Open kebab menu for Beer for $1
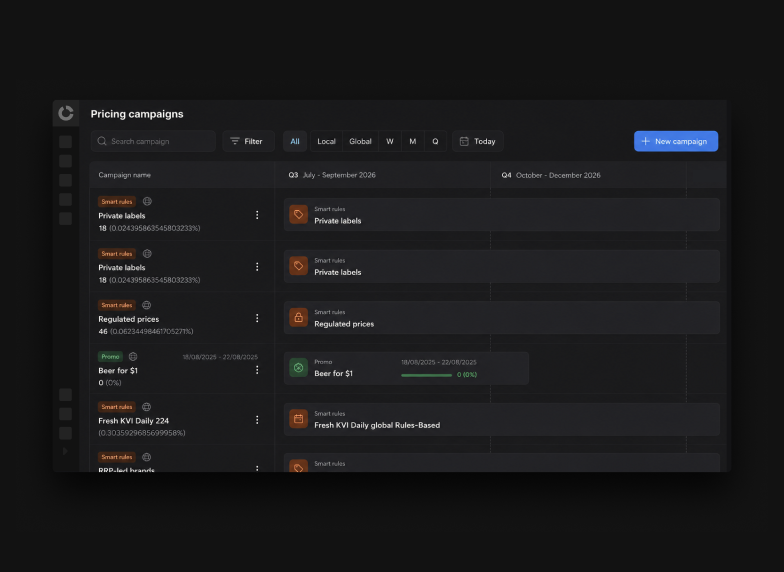784x572 pixels. [257, 370]
